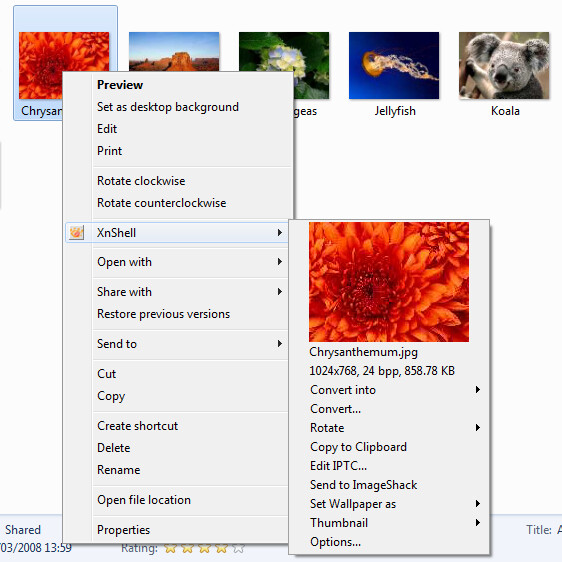
Task: Open the Rotate submenu in XnShell
Action: click(x=394, y=428)
